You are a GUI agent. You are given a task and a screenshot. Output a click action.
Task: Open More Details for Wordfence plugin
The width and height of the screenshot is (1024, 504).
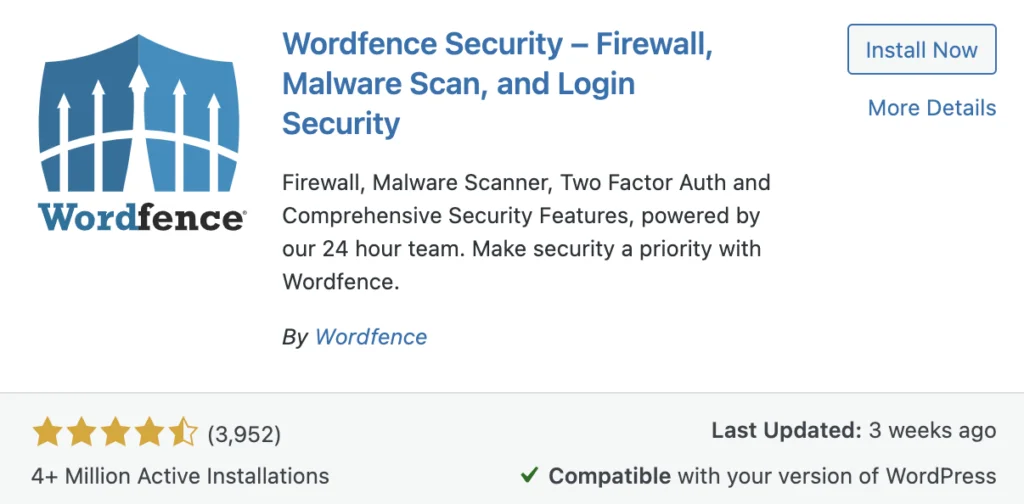(x=932, y=108)
